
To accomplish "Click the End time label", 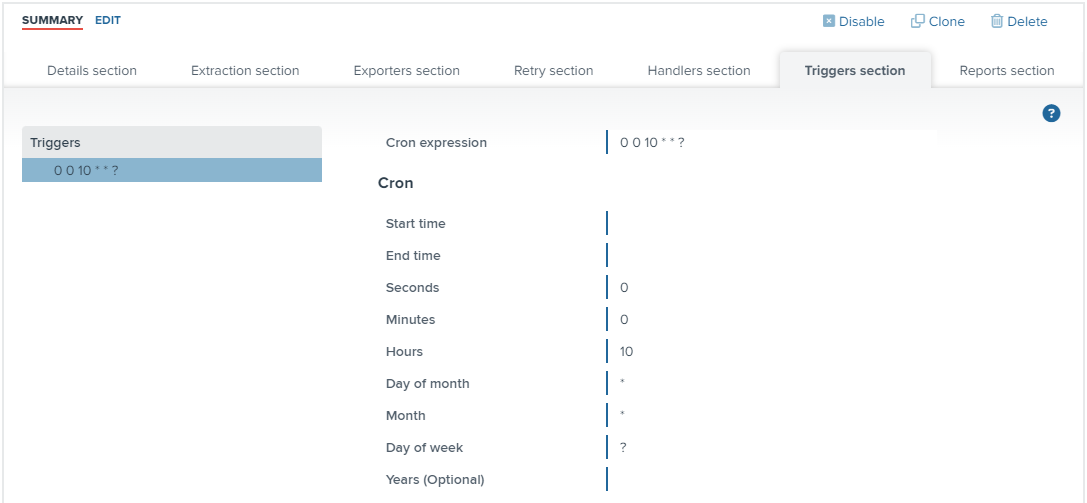I will tap(413, 256).
